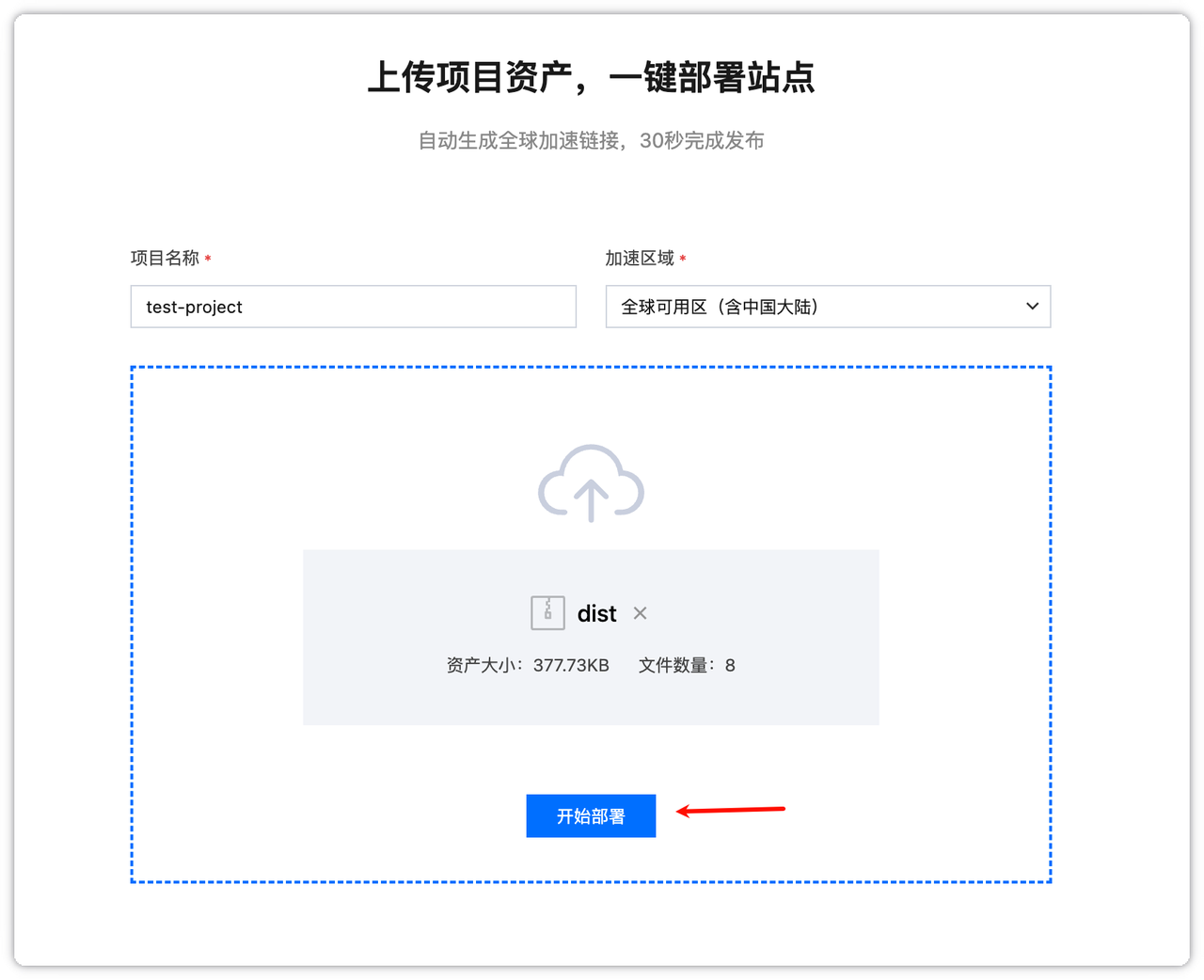Remove the dist file with the X icon
This screenshot has width=1204, height=980.
point(641,613)
